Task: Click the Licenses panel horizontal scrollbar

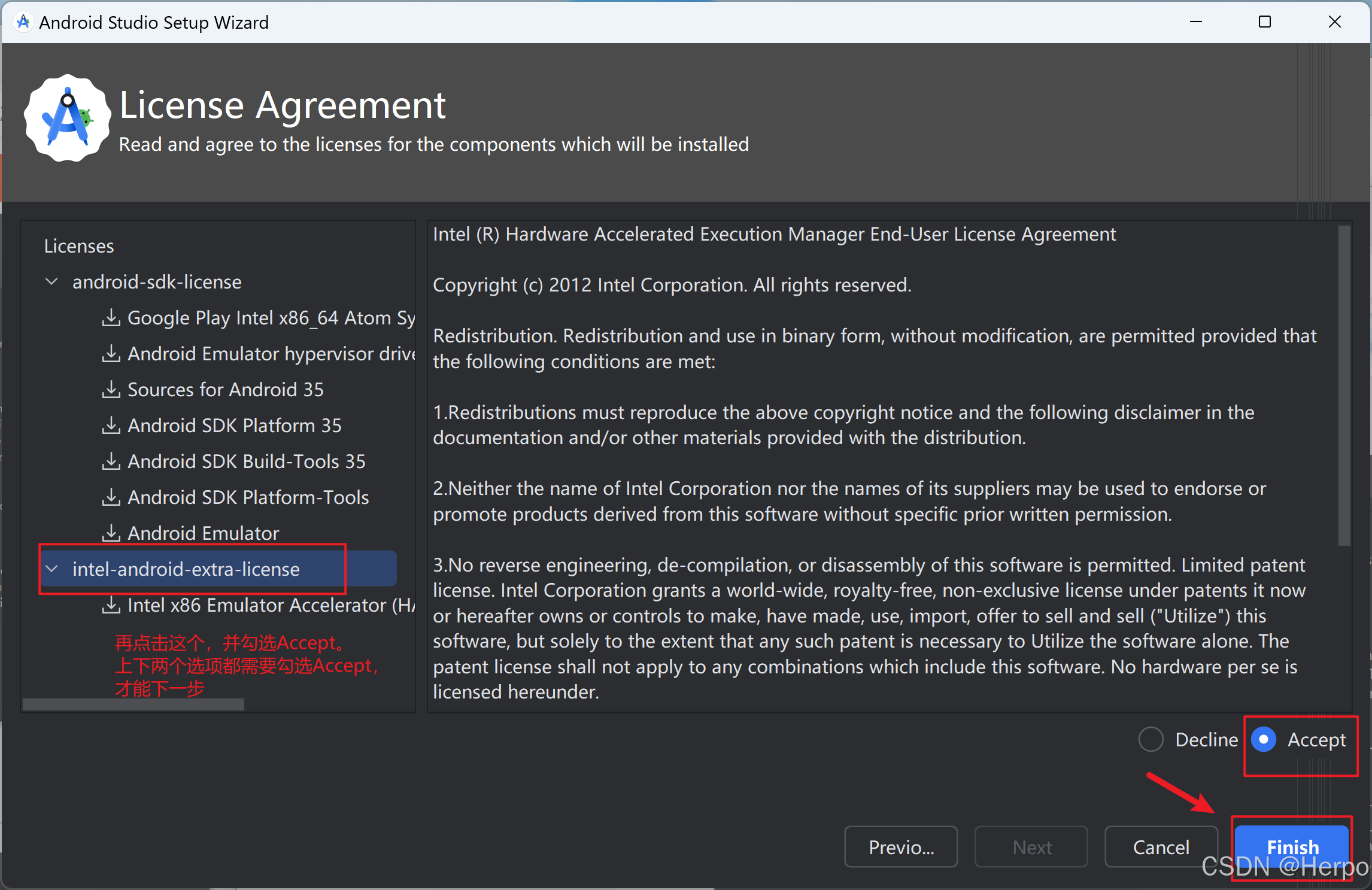Action: click(x=133, y=704)
